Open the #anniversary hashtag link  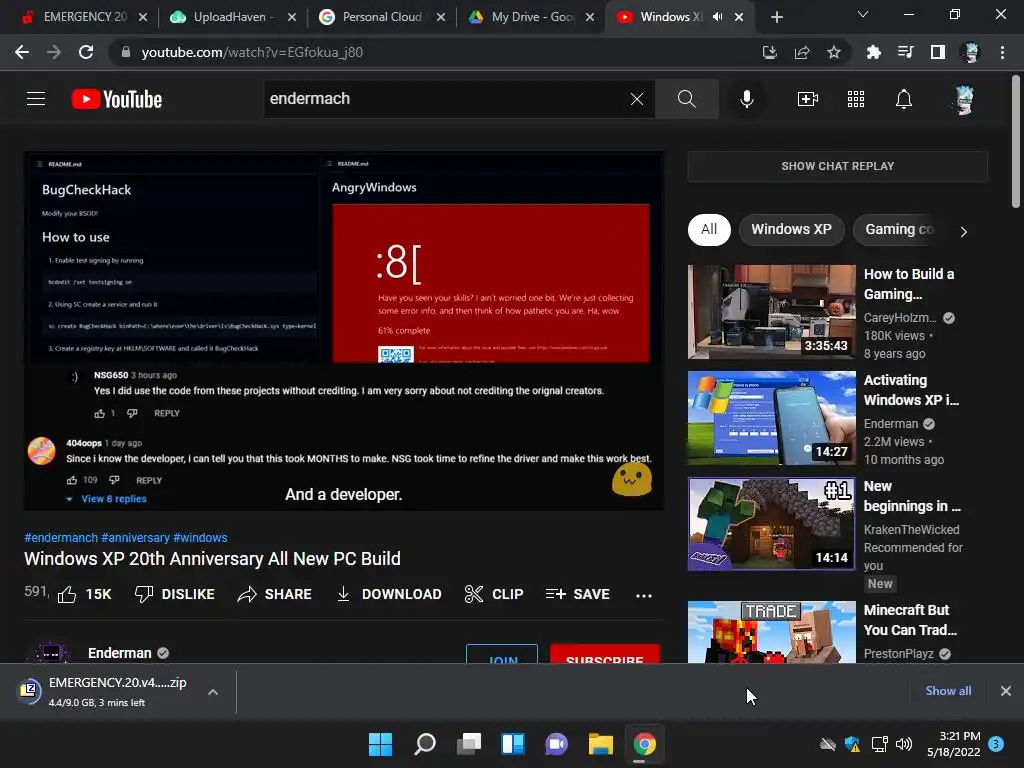(x=135, y=537)
